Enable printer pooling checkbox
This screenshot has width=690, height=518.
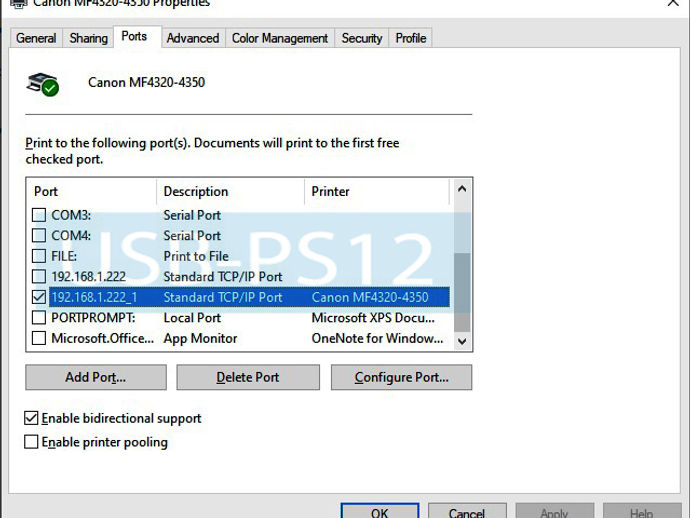[31, 442]
